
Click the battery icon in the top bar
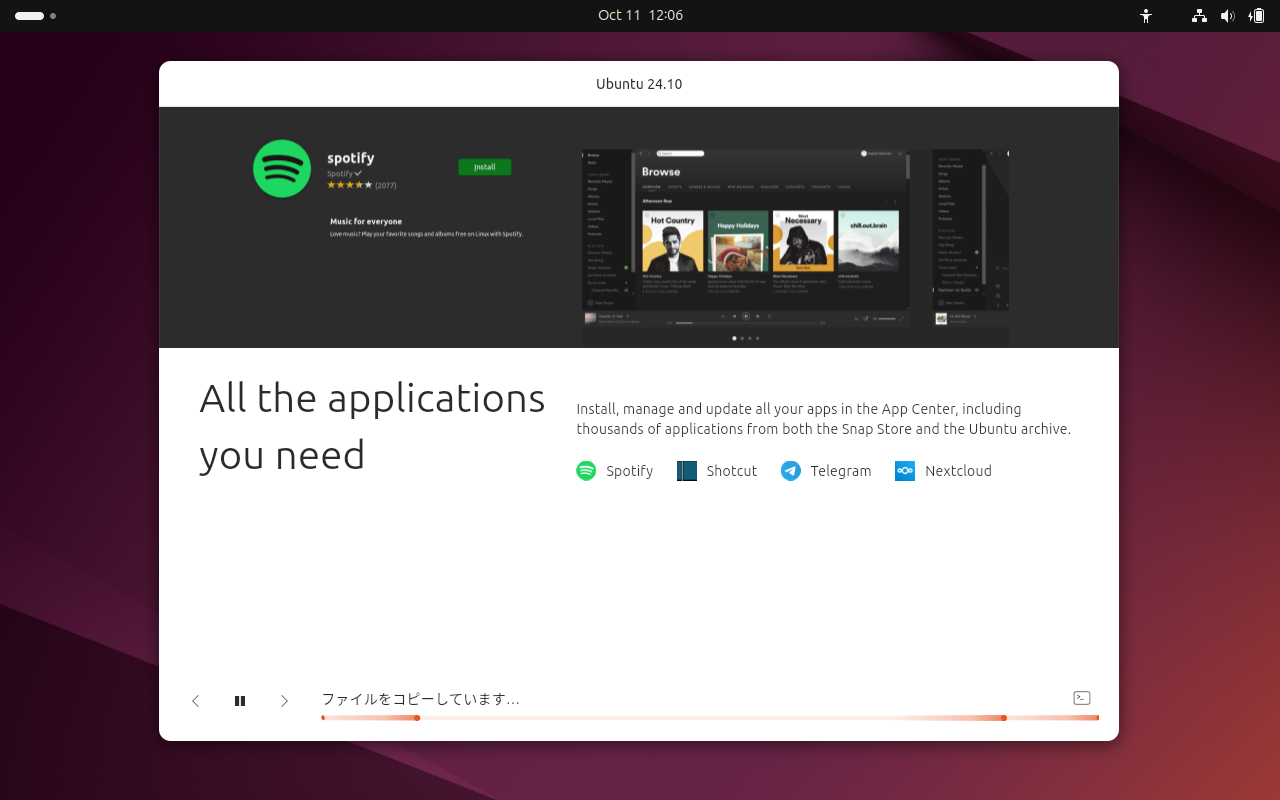pyautogui.click(x=1256, y=15)
